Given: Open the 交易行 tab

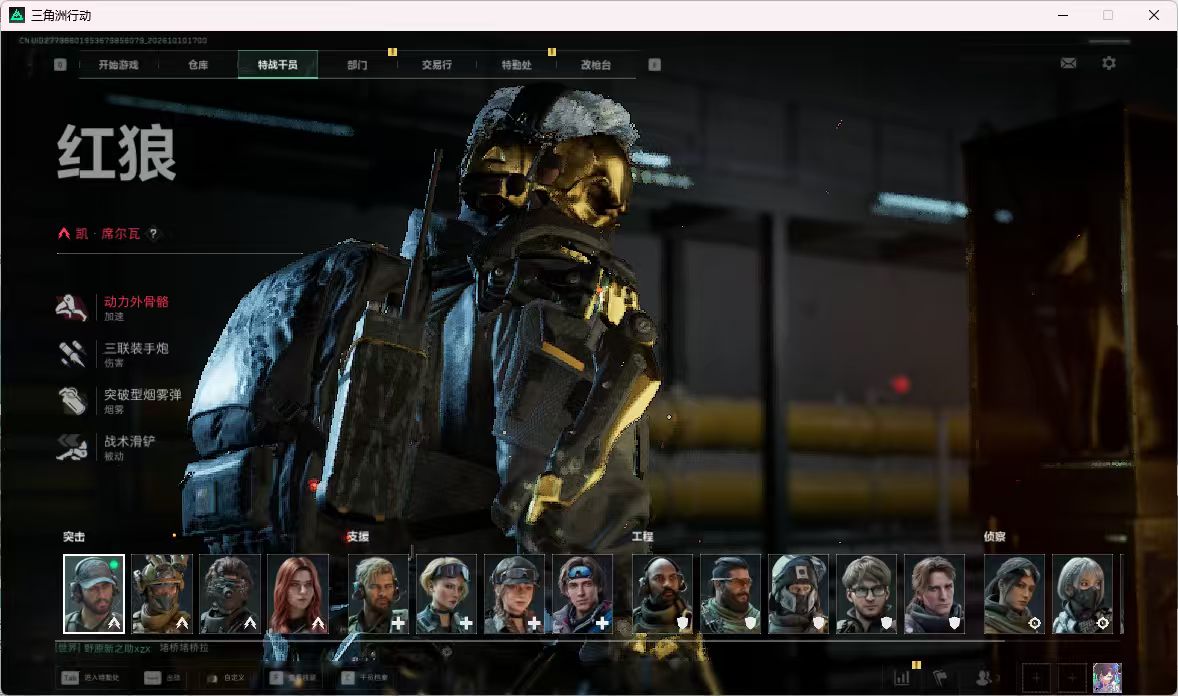Looking at the screenshot, I should coord(436,65).
